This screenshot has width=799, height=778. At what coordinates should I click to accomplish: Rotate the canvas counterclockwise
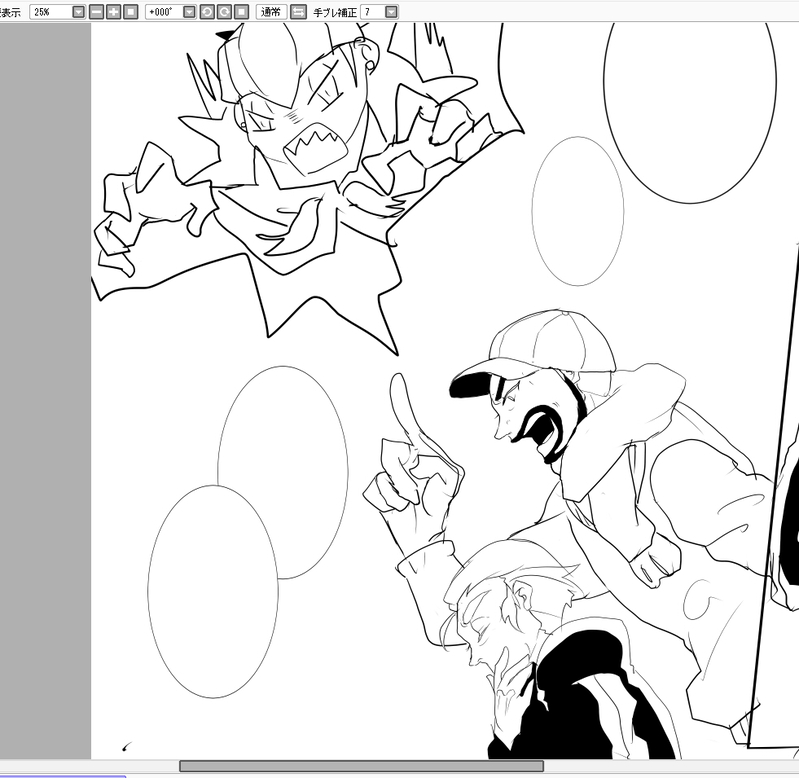(207, 12)
